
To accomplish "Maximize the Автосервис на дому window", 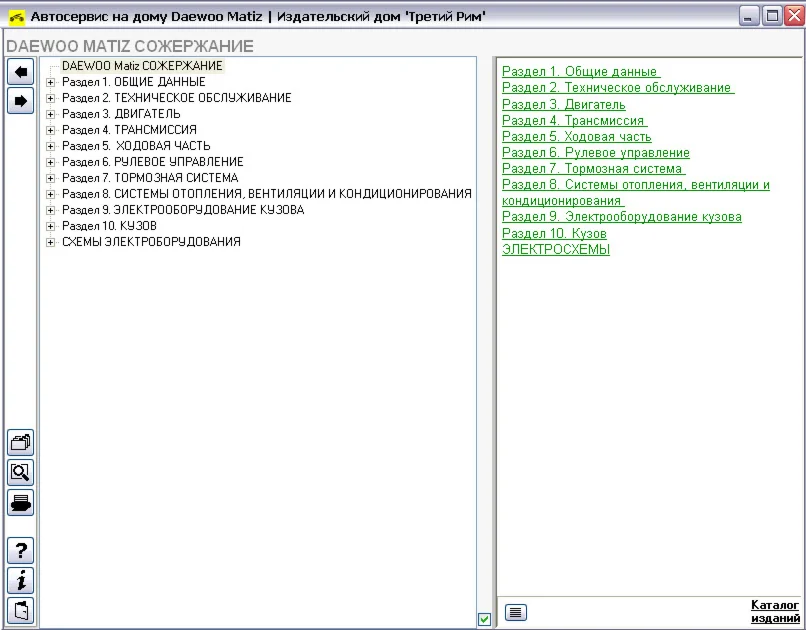I will coord(772,16).
